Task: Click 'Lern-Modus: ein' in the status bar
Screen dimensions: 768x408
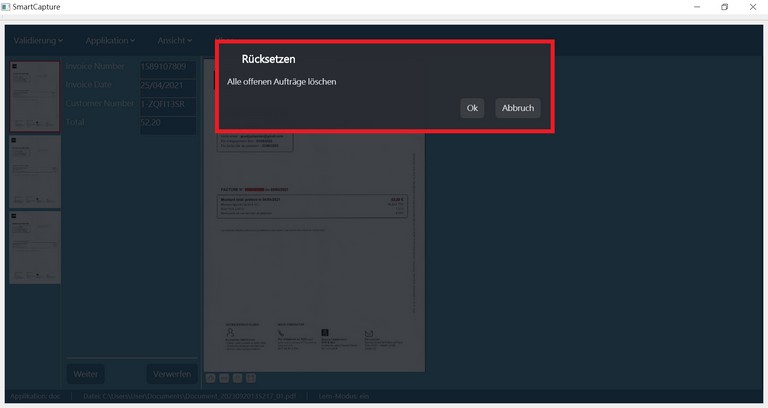Action: (344, 396)
